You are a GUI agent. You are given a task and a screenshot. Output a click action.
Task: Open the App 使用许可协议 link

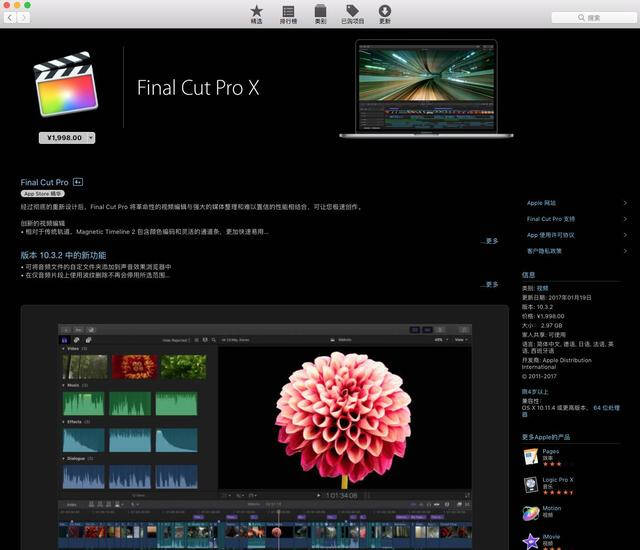(x=551, y=235)
